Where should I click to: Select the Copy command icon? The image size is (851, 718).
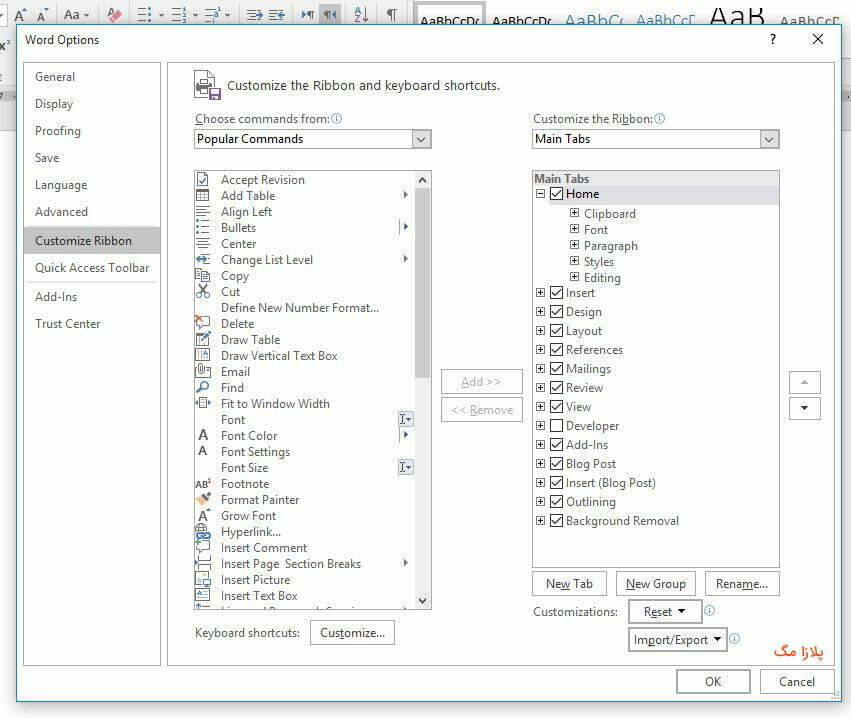pyautogui.click(x=202, y=276)
